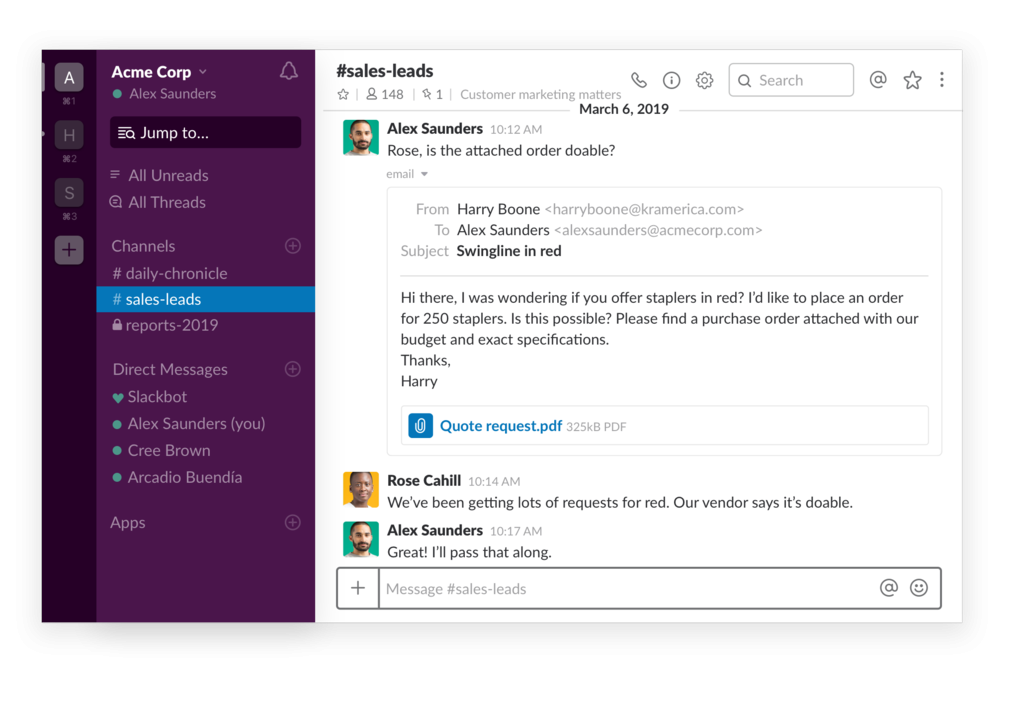Create a new channel with the plus button

tap(292, 245)
